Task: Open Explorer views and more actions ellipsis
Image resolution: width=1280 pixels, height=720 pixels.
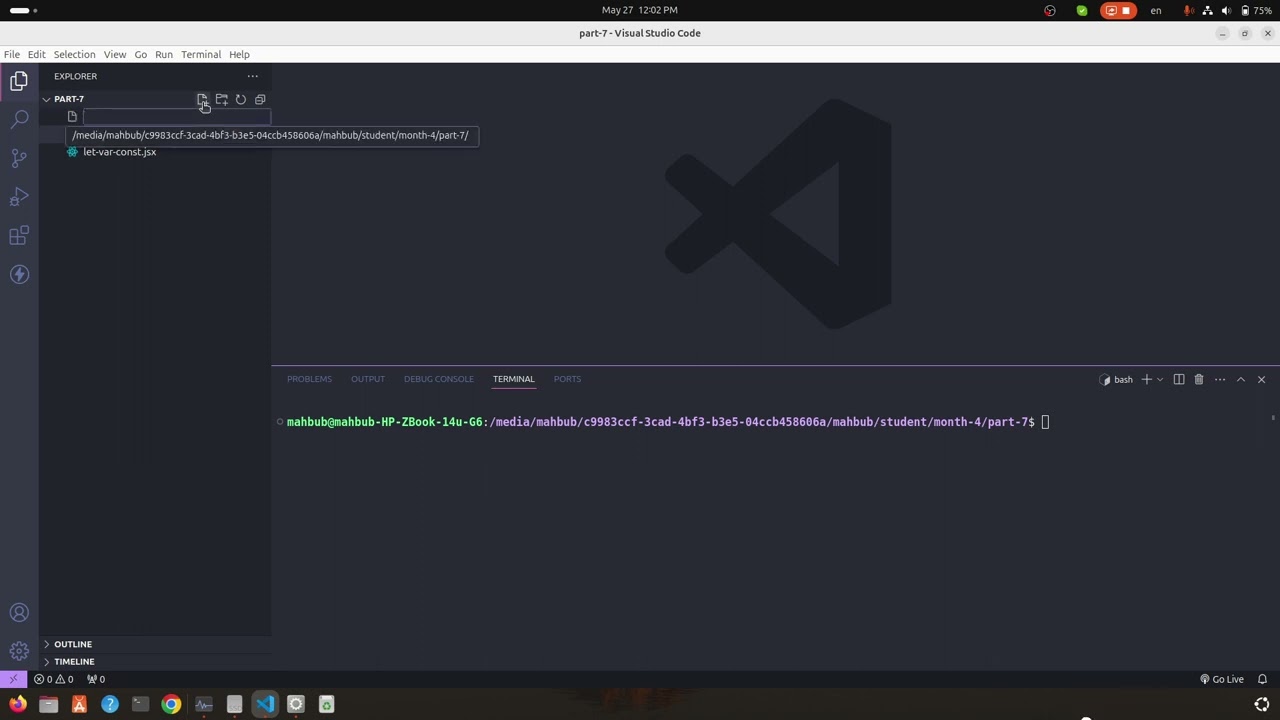Action: (x=253, y=76)
